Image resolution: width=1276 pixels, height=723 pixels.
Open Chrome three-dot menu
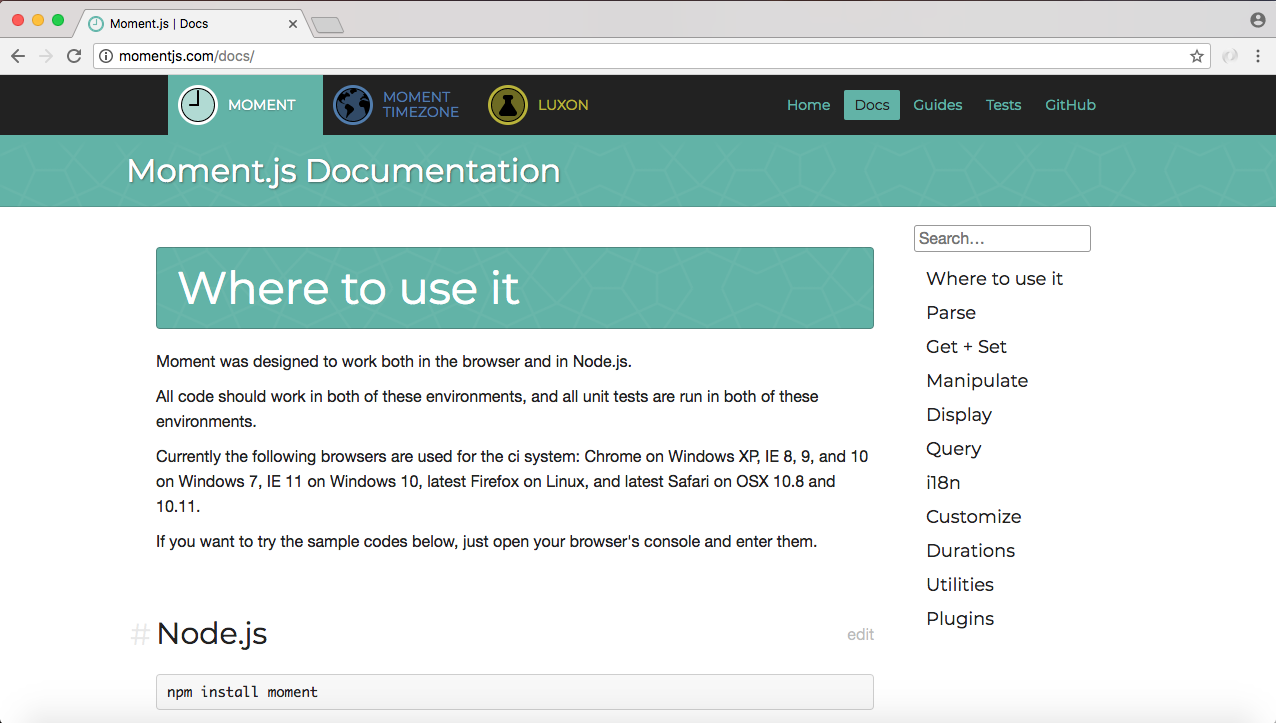coord(1258,56)
